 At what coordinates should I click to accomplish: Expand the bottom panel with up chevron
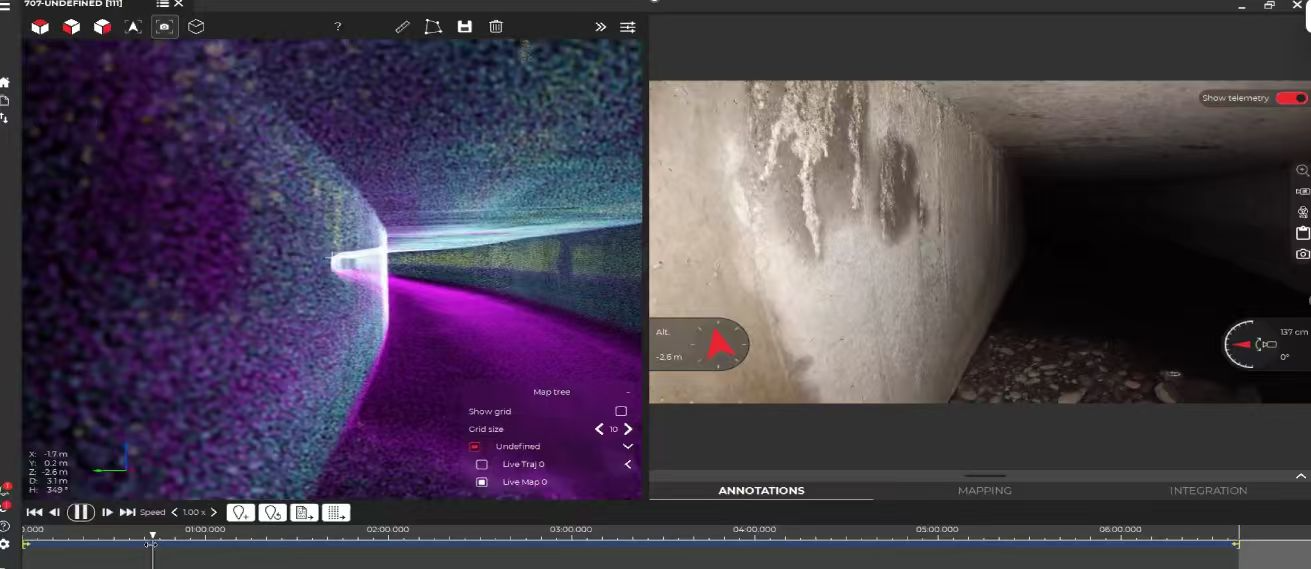1301,476
